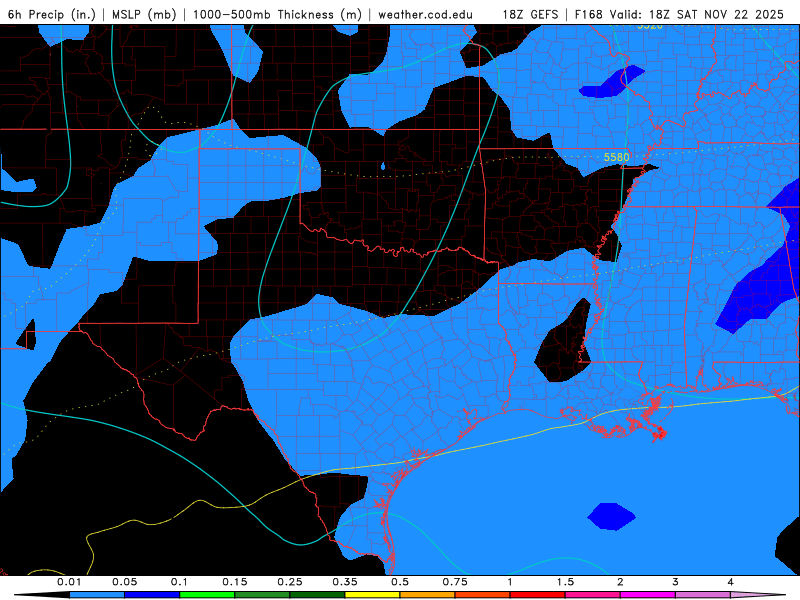
Task: Click the legend value 1.5
Action: (x=565, y=582)
